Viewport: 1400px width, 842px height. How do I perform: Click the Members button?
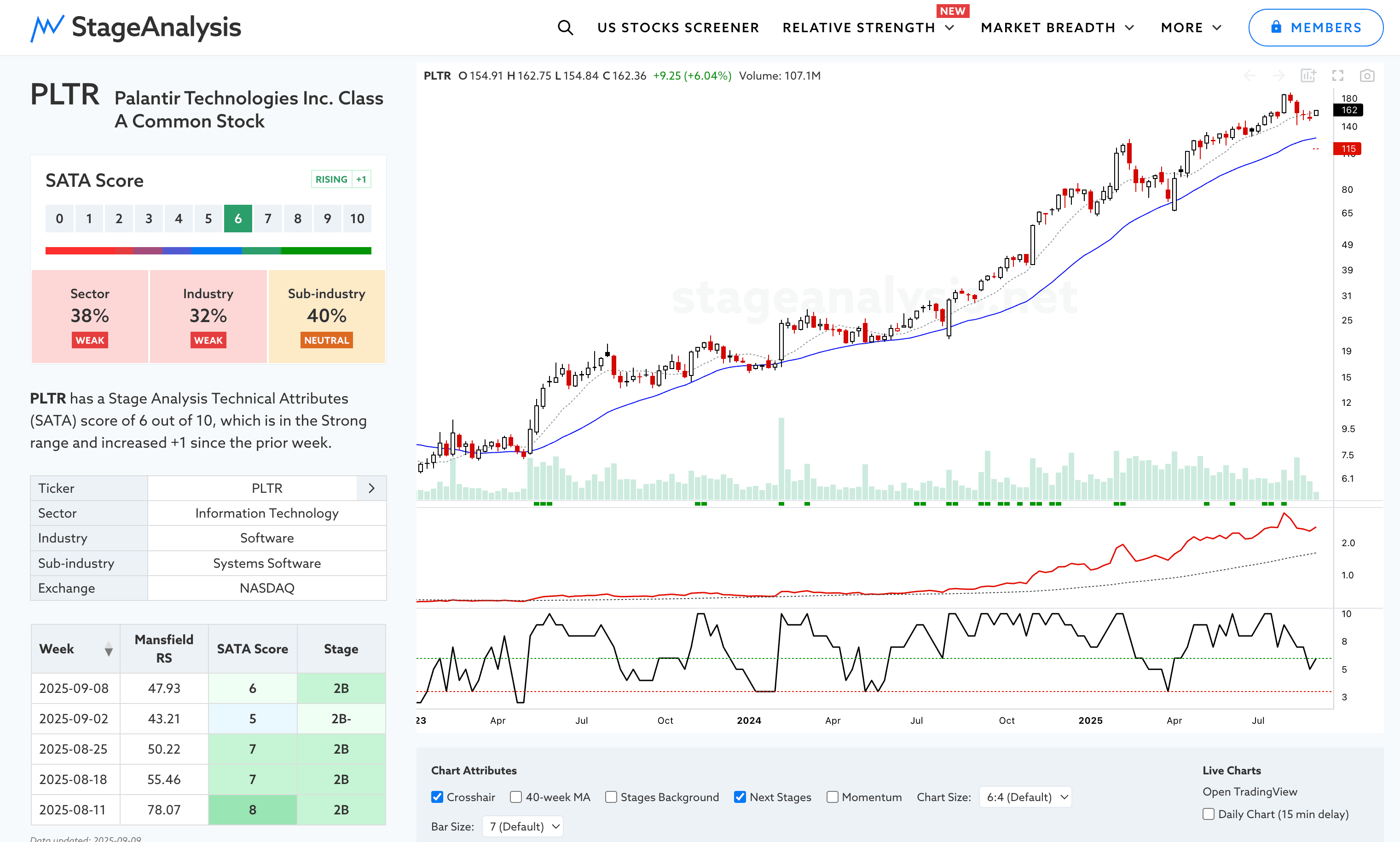(1315, 27)
